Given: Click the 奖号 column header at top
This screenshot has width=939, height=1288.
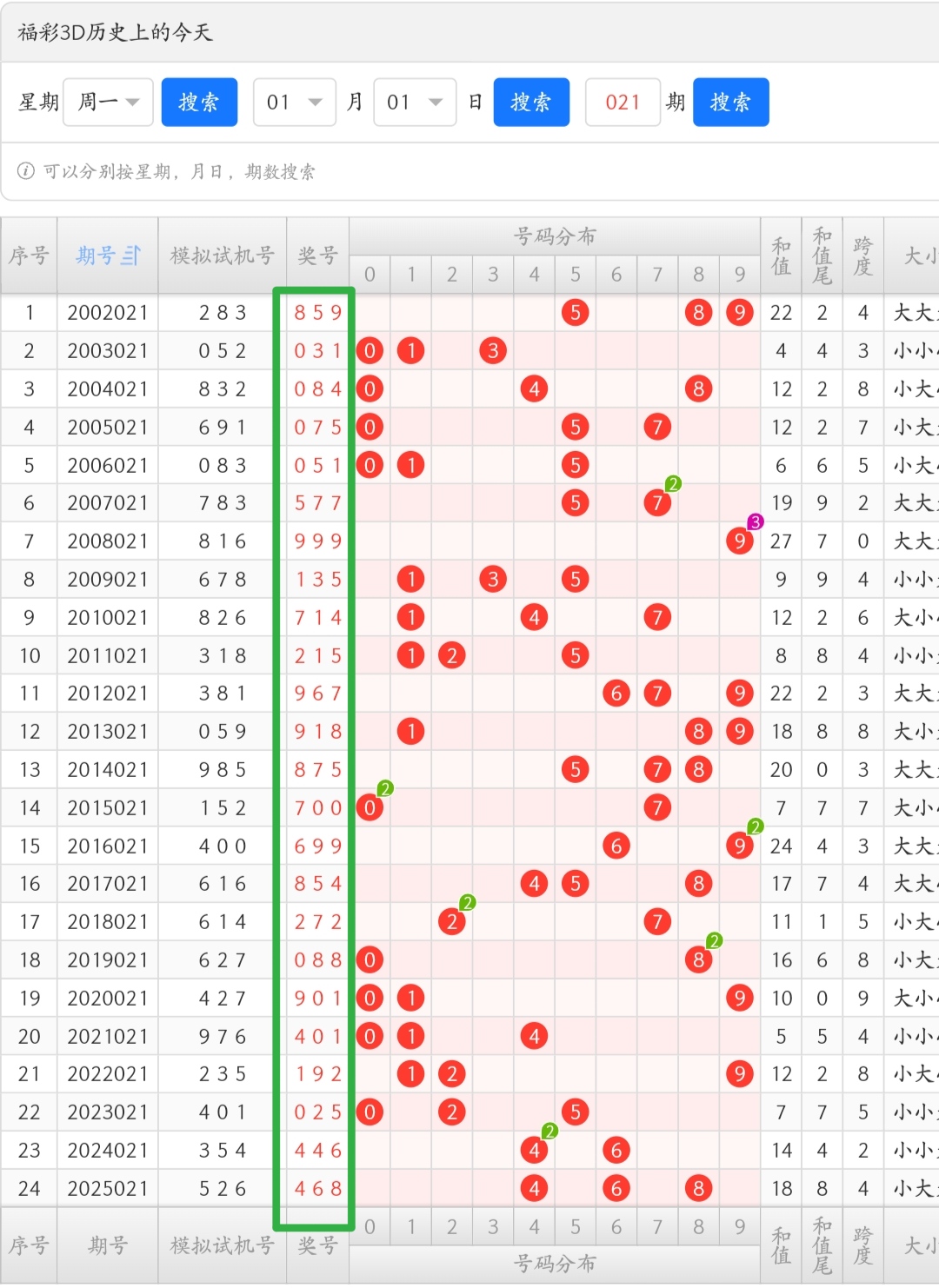Looking at the screenshot, I should pyautogui.click(x=317, y=256).
